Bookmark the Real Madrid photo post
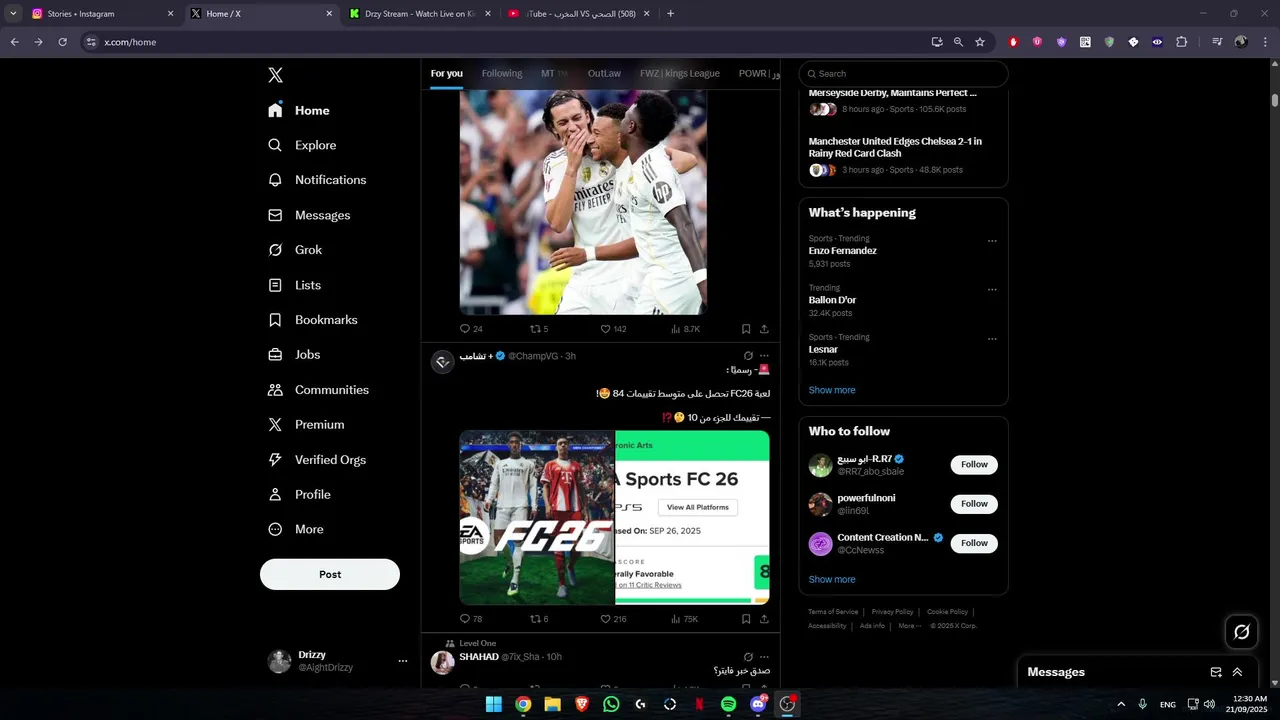Screen dimensions: 1280x720 coord(746,329)
